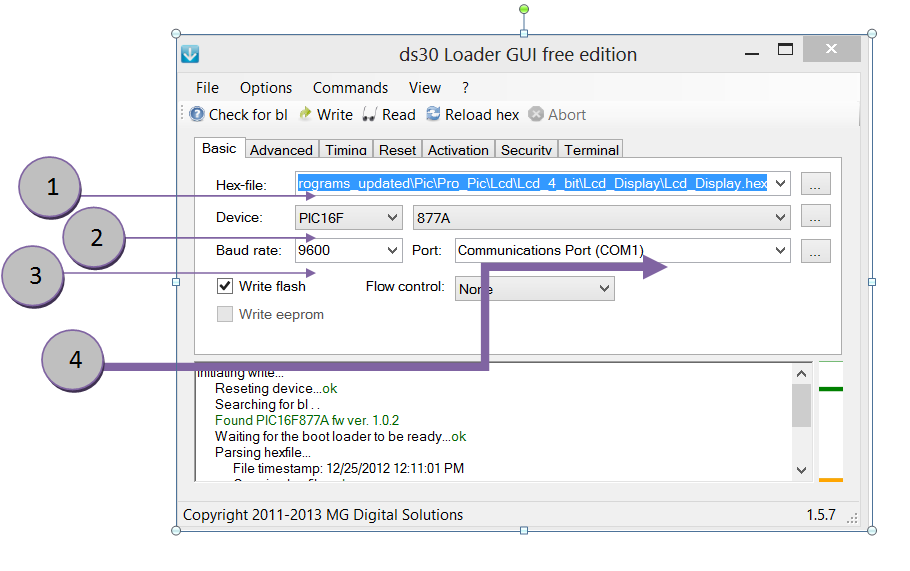Image resolution: width=910 pixels, height=571 pixels.
Task: Switch to the Security tab
Action: tap(526, 150)
